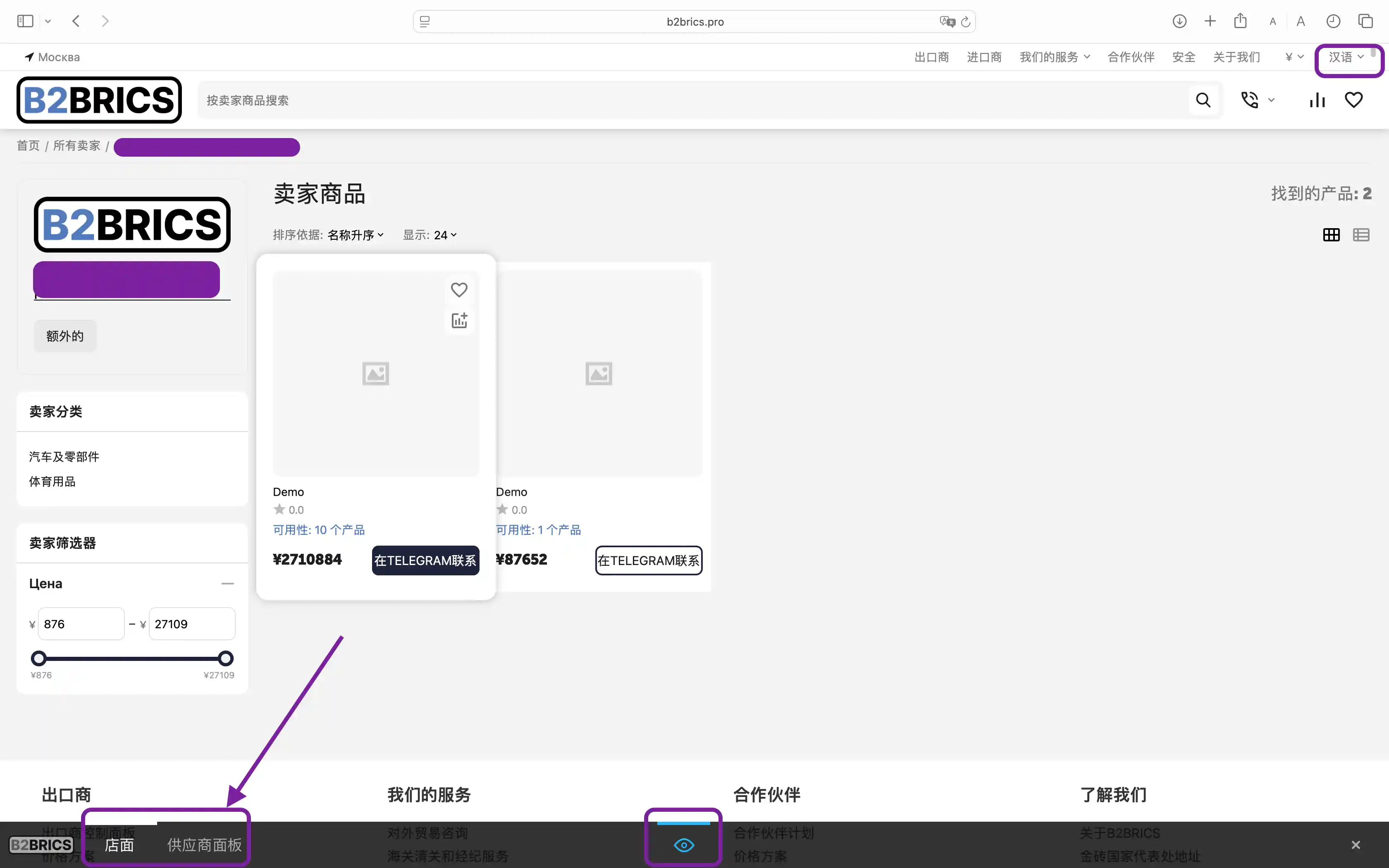Click the 额外的 button
This screenshot has width=1389, height=868.
point(65,336)
